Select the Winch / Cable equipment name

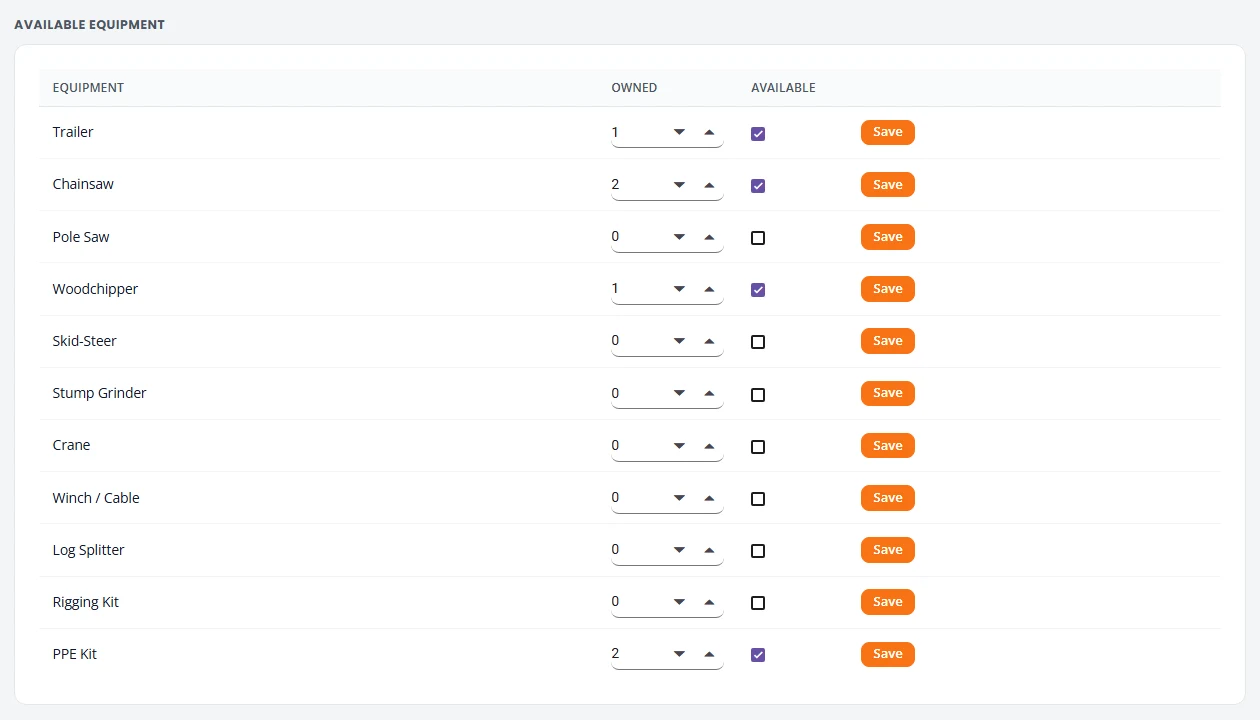[x=96, y=498]
